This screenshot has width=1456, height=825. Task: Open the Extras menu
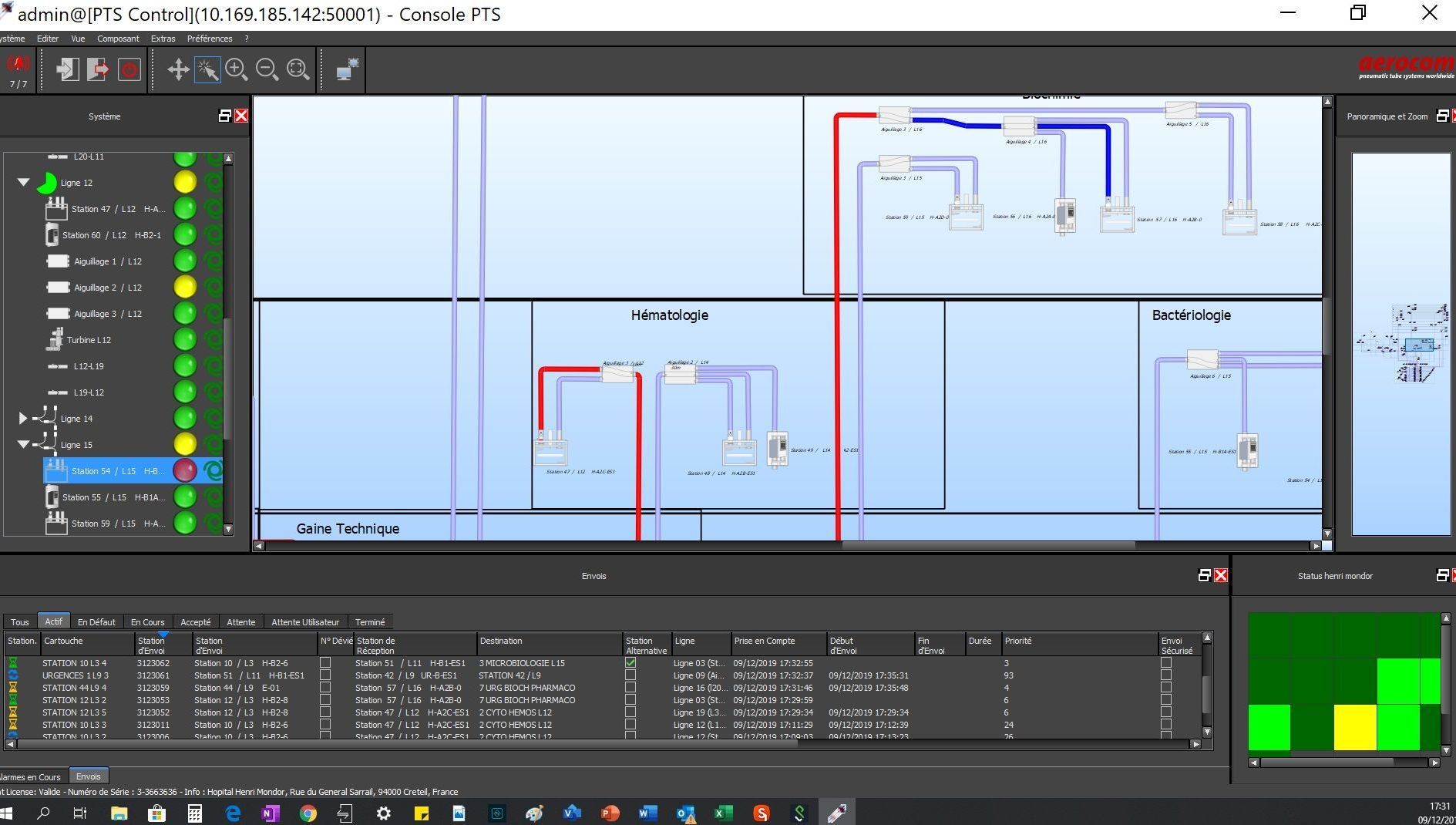click(x=163, y=39)
